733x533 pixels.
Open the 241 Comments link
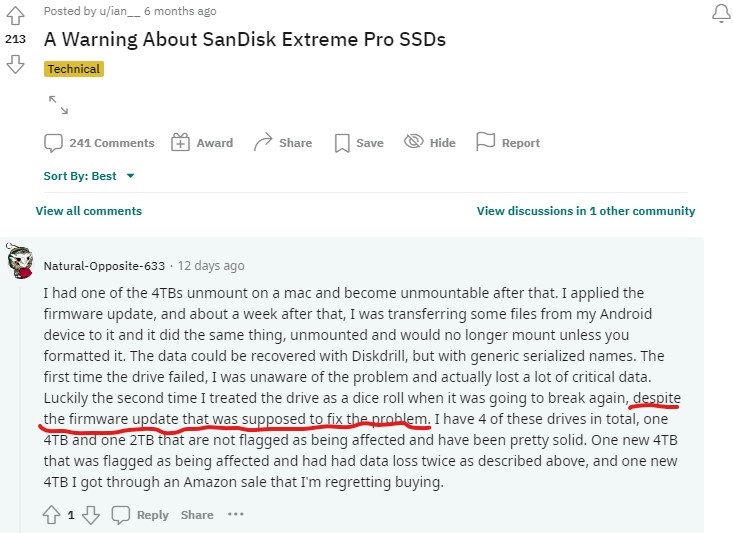pos(99,143)
